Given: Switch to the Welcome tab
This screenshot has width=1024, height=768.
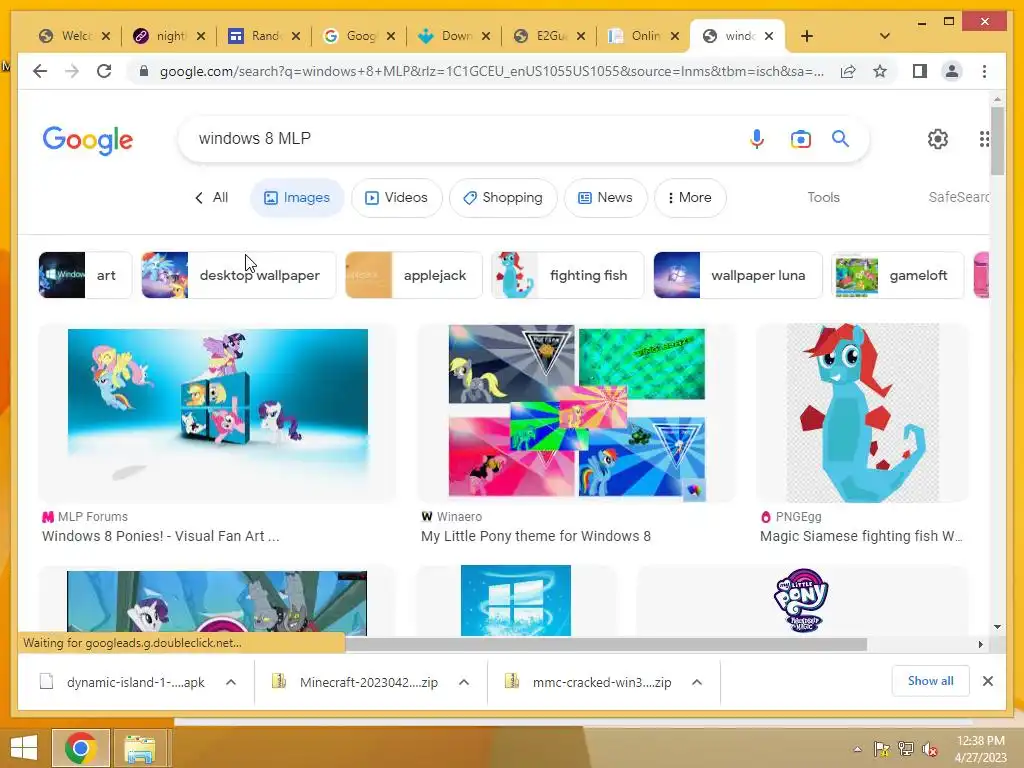Looking at the screenshot, I should pyautogui.click(x=67, y=36).
